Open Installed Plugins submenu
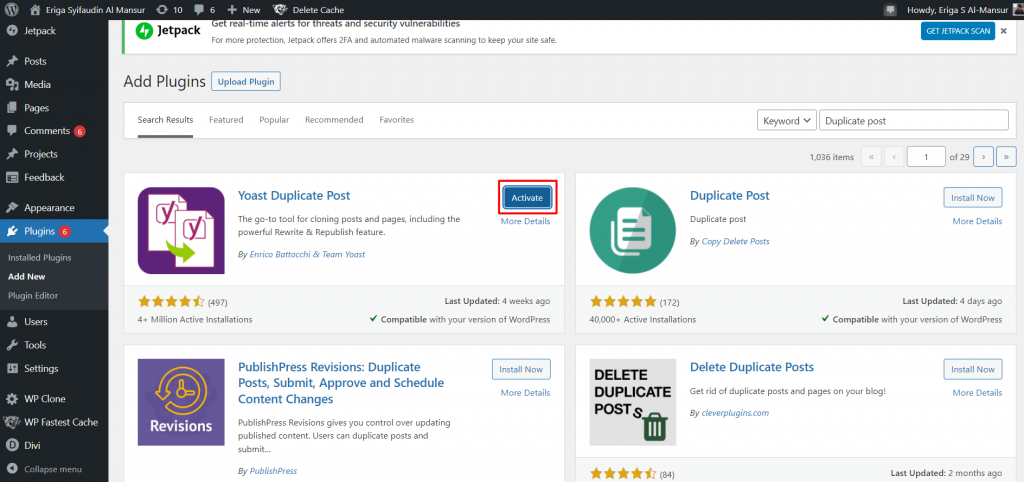Viewport: 1024px width, 482px height. pyautogui.click(x=40, y=257)
